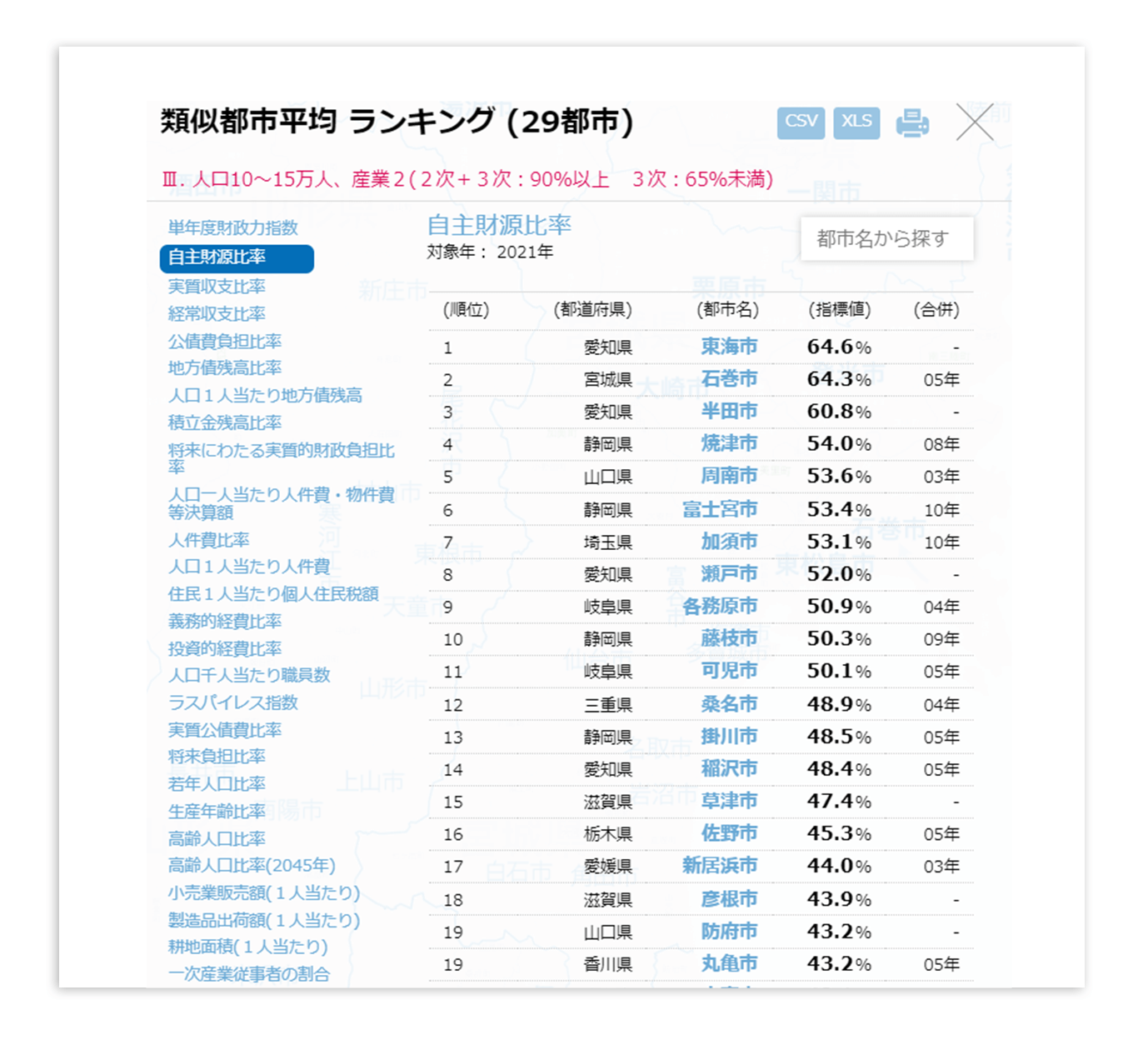Open city link 掛川市
Screen dimensions: 1148x1055
tap(729, 737)
